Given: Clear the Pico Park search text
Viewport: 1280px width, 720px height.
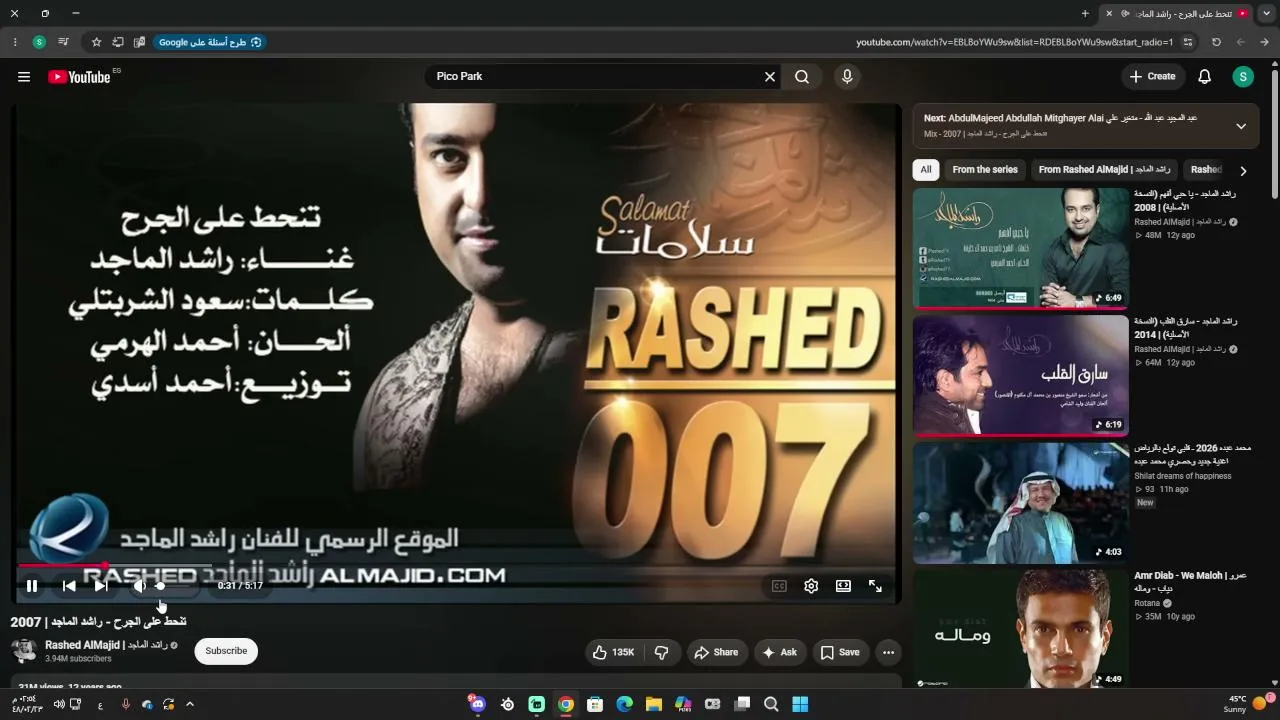Looking at the screenshot, I should pos(770,77).
